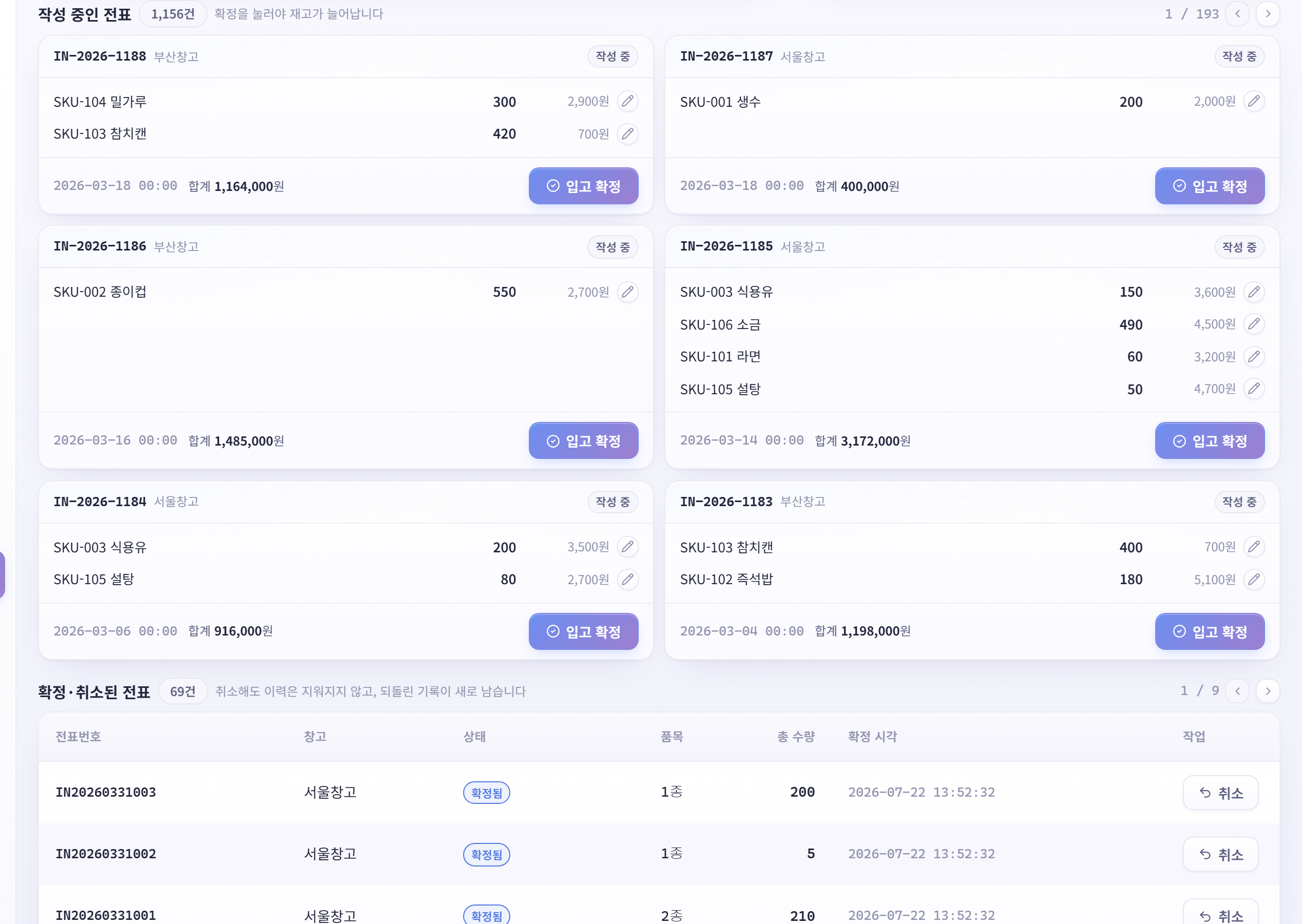Cancel confirmed slip IN20260331002
The height and width of the screenshot is (924, 1302).
(x=1221, y=854)
